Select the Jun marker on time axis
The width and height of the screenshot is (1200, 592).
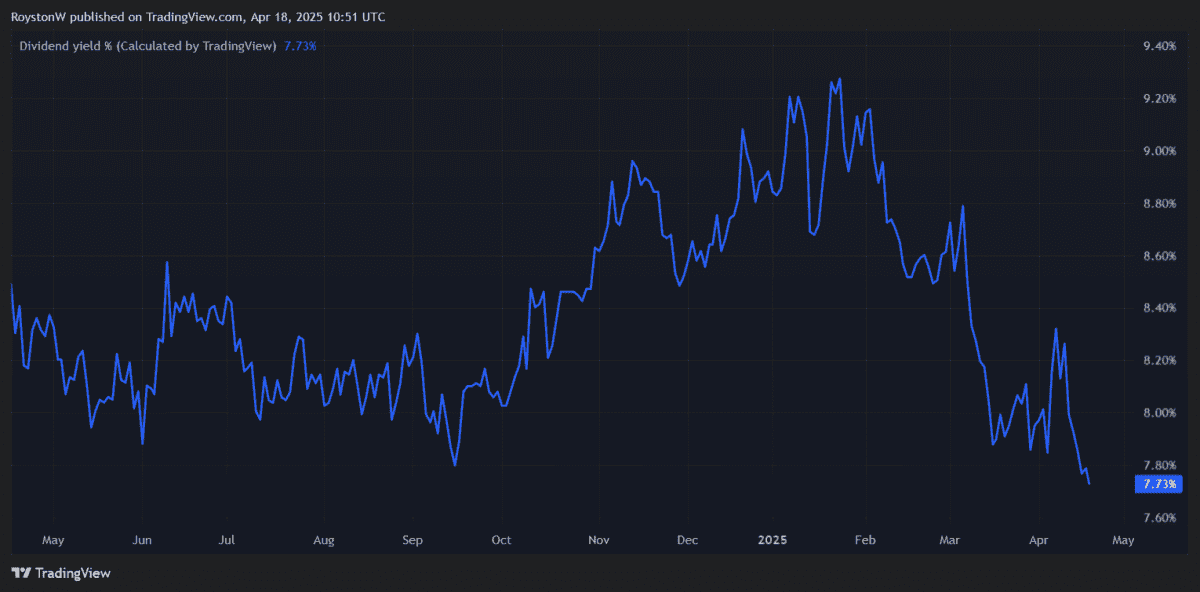tap(142, 540)
